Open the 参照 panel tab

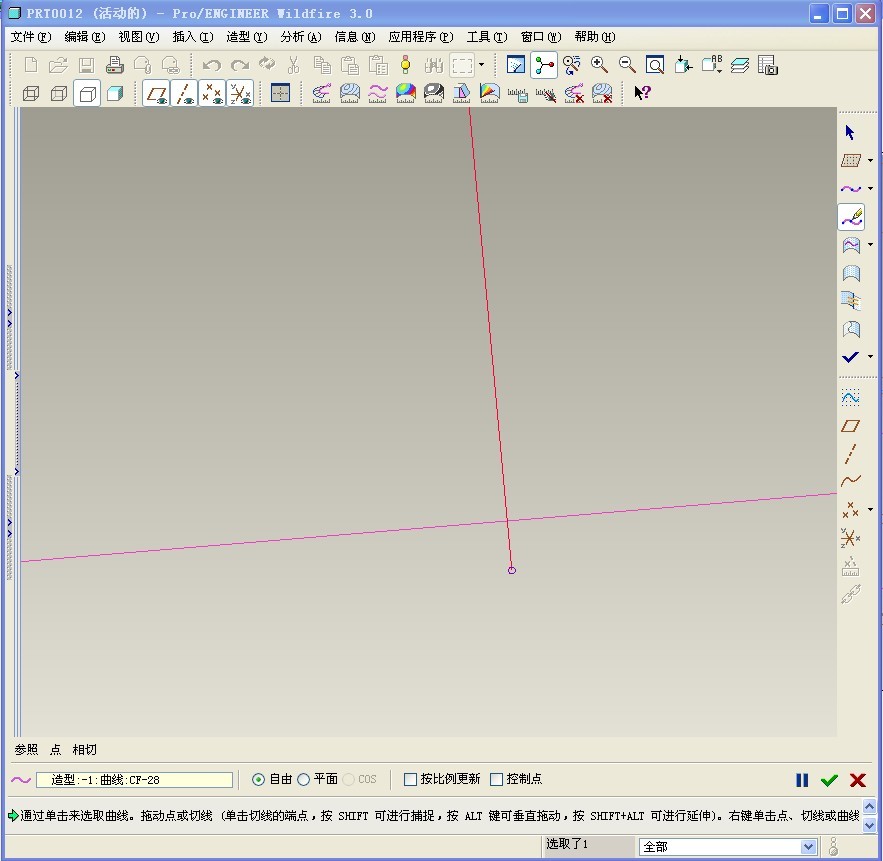tap(26, 750)
